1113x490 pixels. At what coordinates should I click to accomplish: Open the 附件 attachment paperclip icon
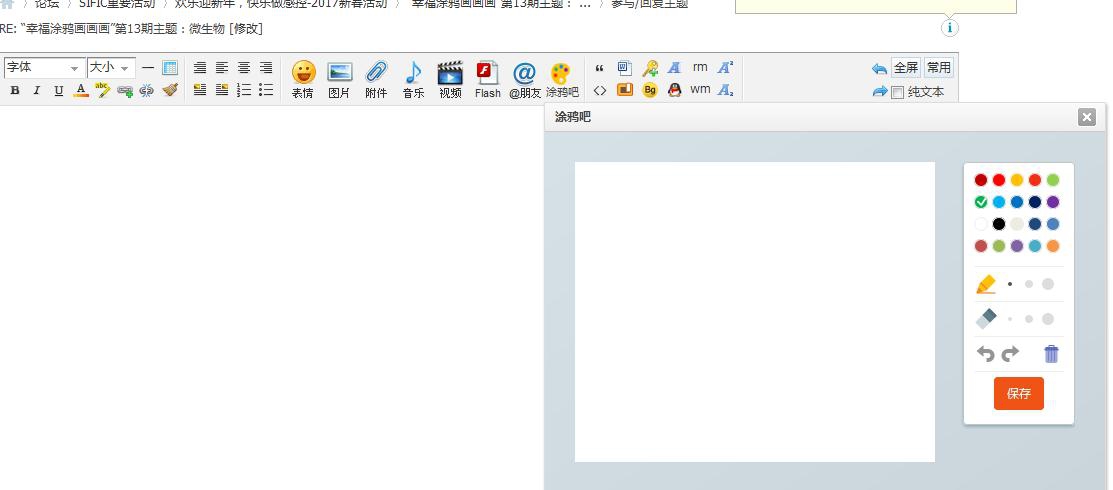click(376, 79)
